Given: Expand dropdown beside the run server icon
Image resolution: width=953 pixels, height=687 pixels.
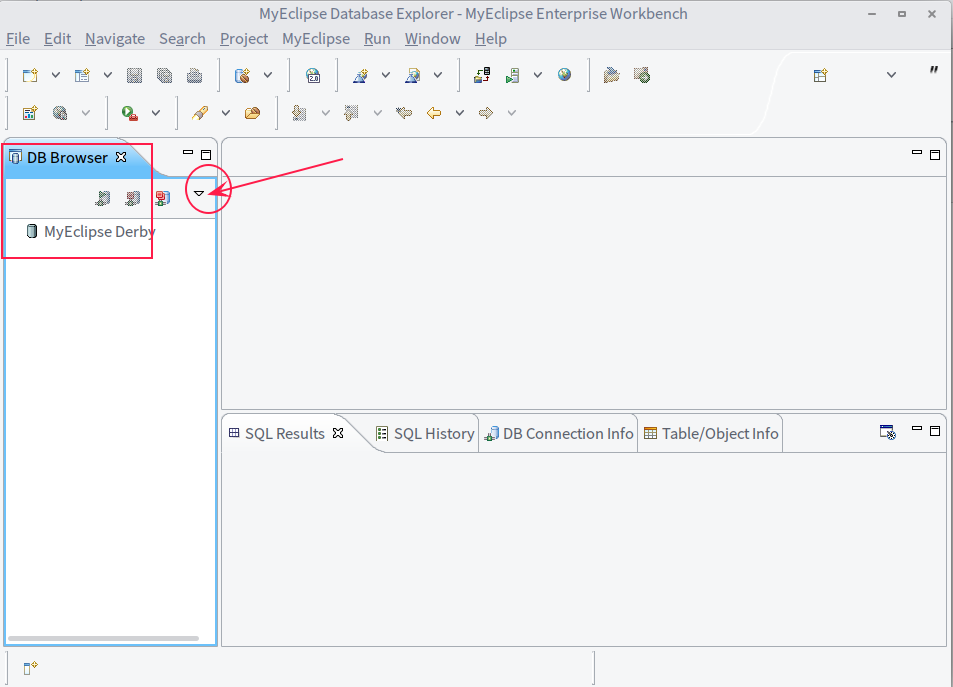Looking at the screenshot, I should pos(537,75).
